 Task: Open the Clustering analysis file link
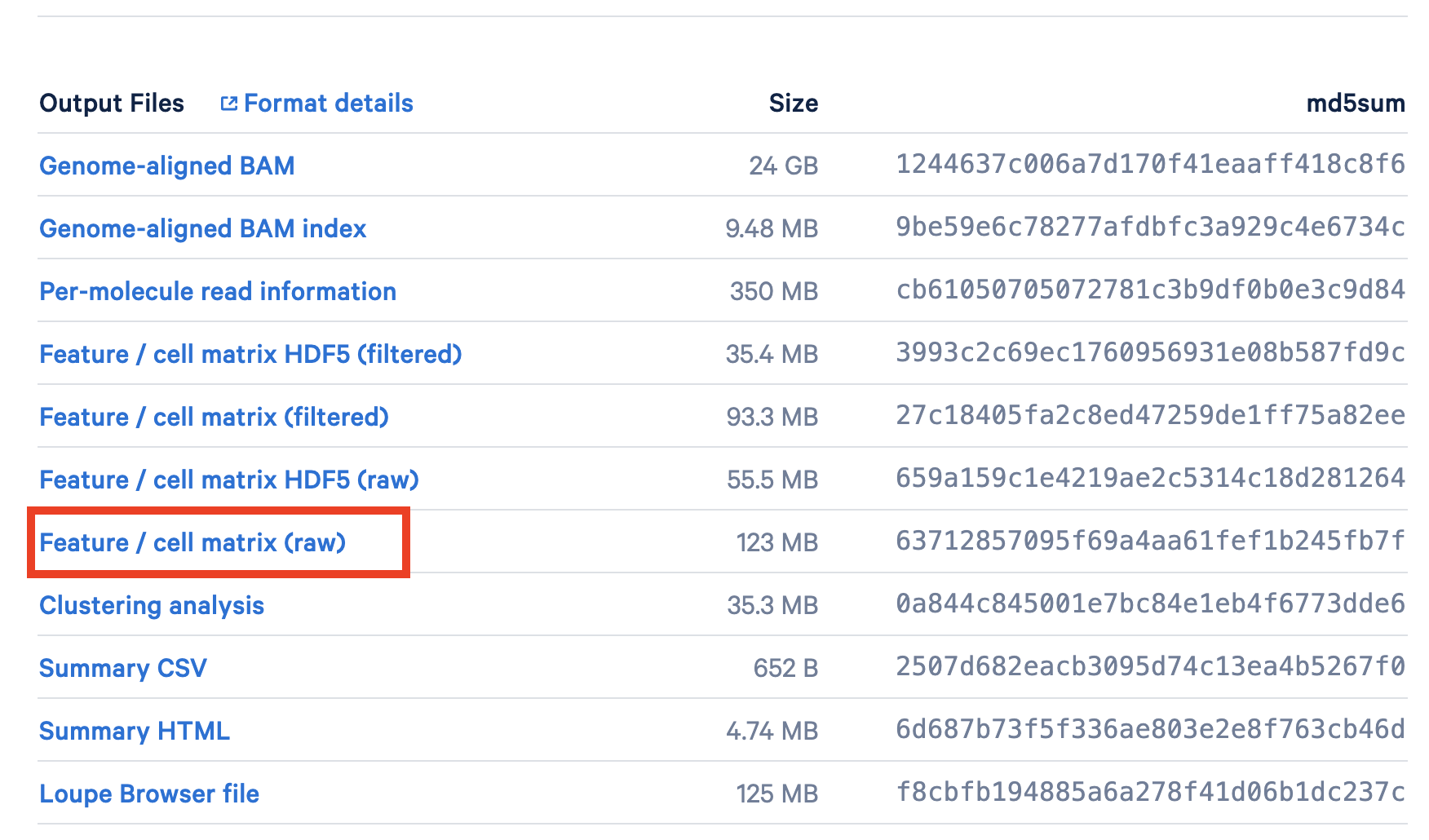coord(152,605)
